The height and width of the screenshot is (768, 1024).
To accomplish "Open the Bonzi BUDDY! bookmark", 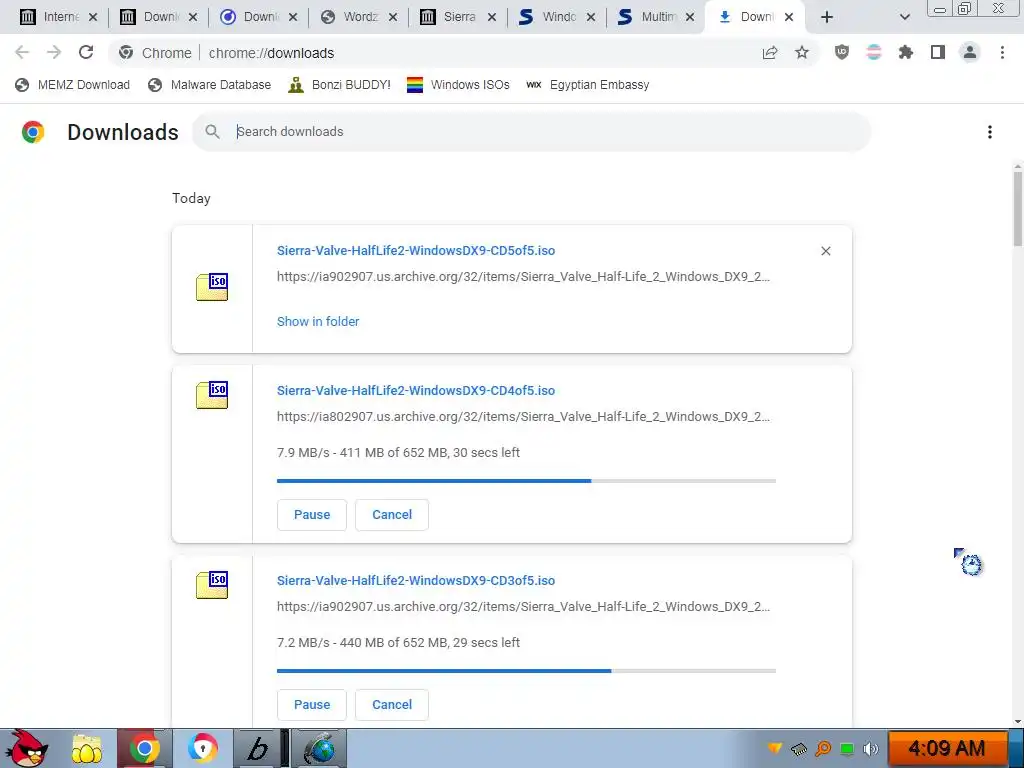I will [x=340, y=85].
